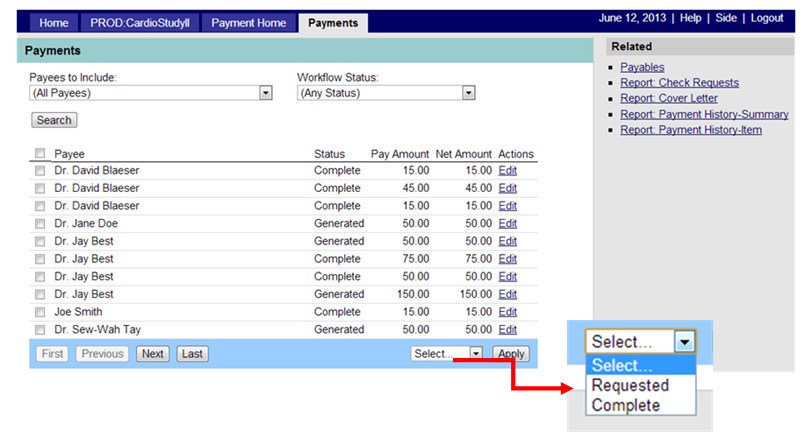Choose Complete in the expanded dropdown list
803x435 pixels.
point(626,405)
